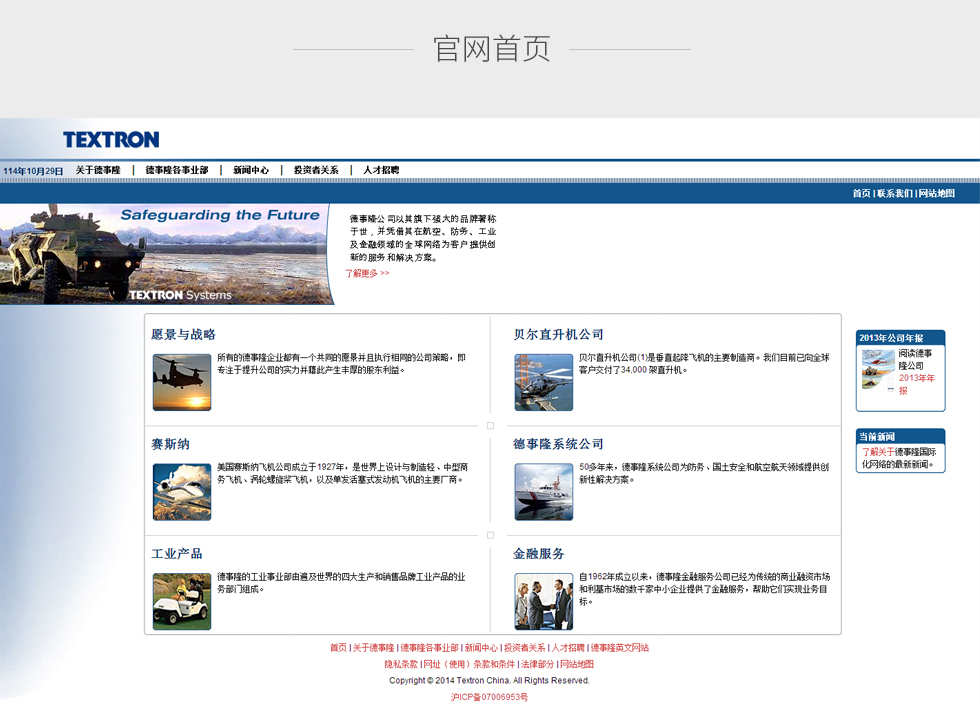Click the 当前新闻 panel header

click(900, 436)
